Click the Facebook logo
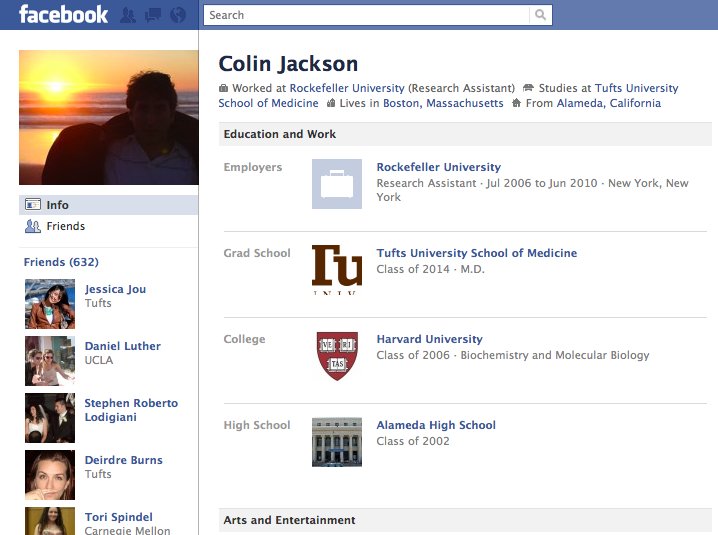Image resolution: width=718 pixels, height=535 pixels. coord(63,14)
